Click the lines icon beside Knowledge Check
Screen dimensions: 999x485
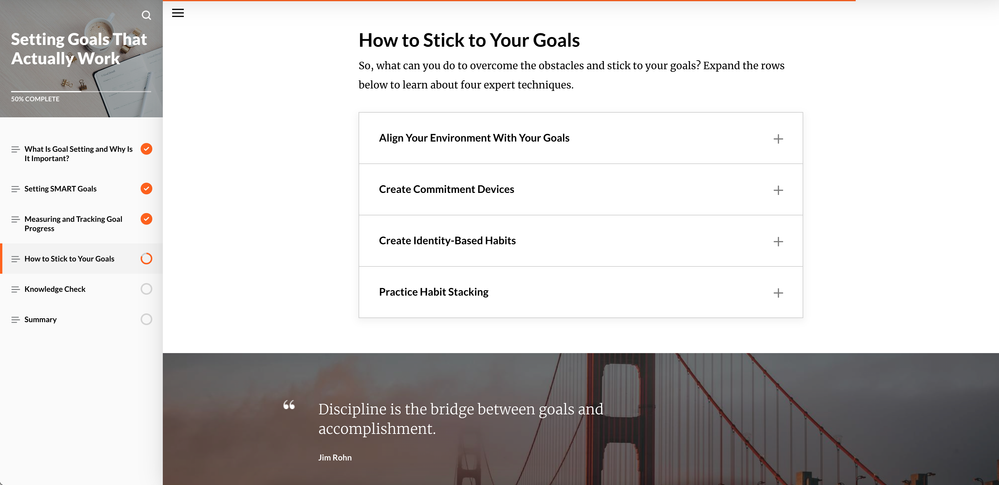15,289
